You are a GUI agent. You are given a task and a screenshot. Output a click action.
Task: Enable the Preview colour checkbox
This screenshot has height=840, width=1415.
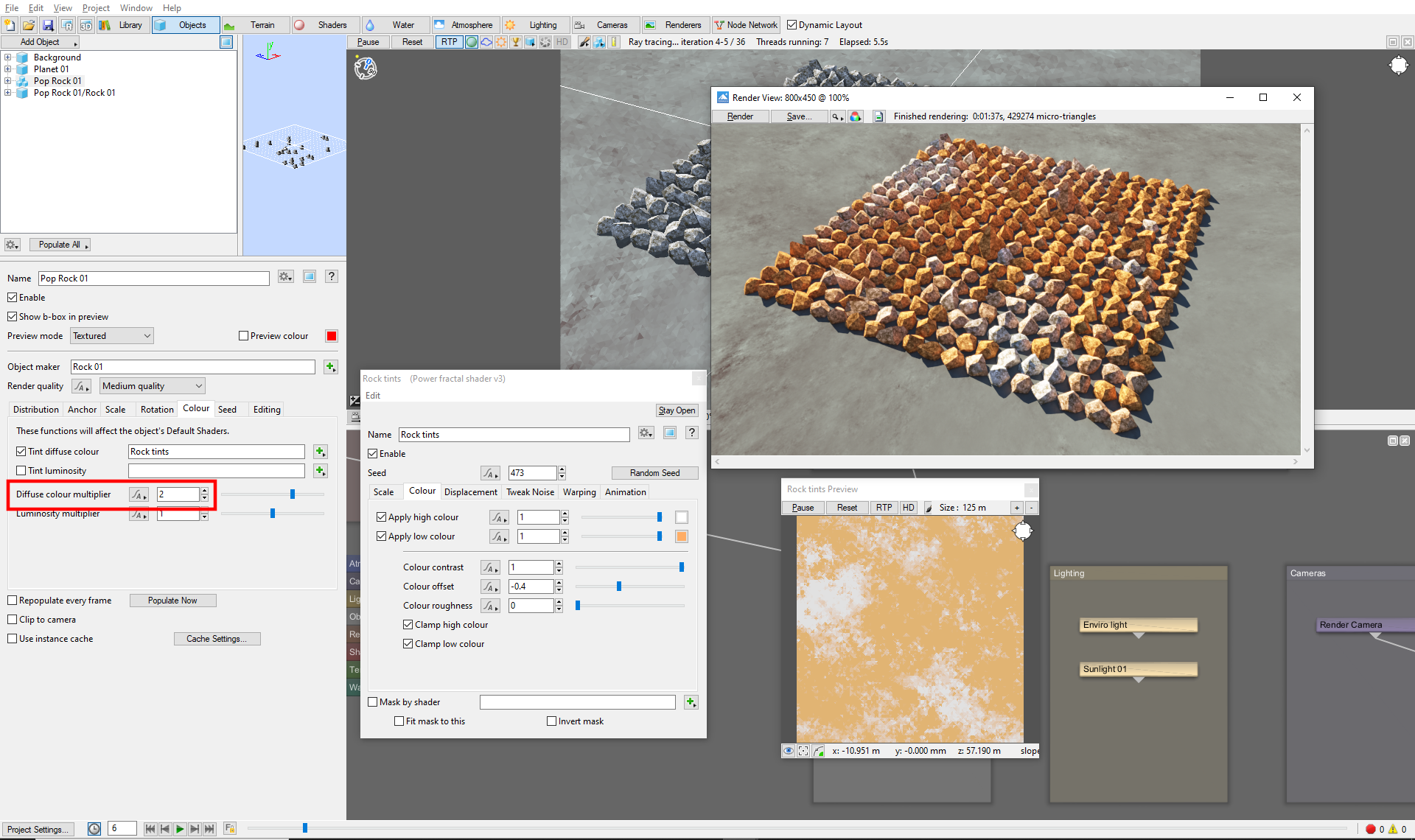[244, 336]
